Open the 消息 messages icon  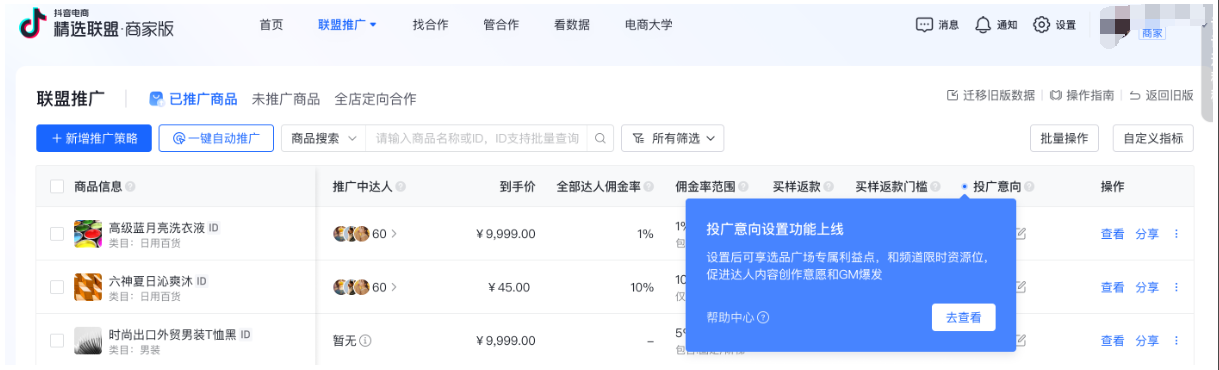[923, 25]
